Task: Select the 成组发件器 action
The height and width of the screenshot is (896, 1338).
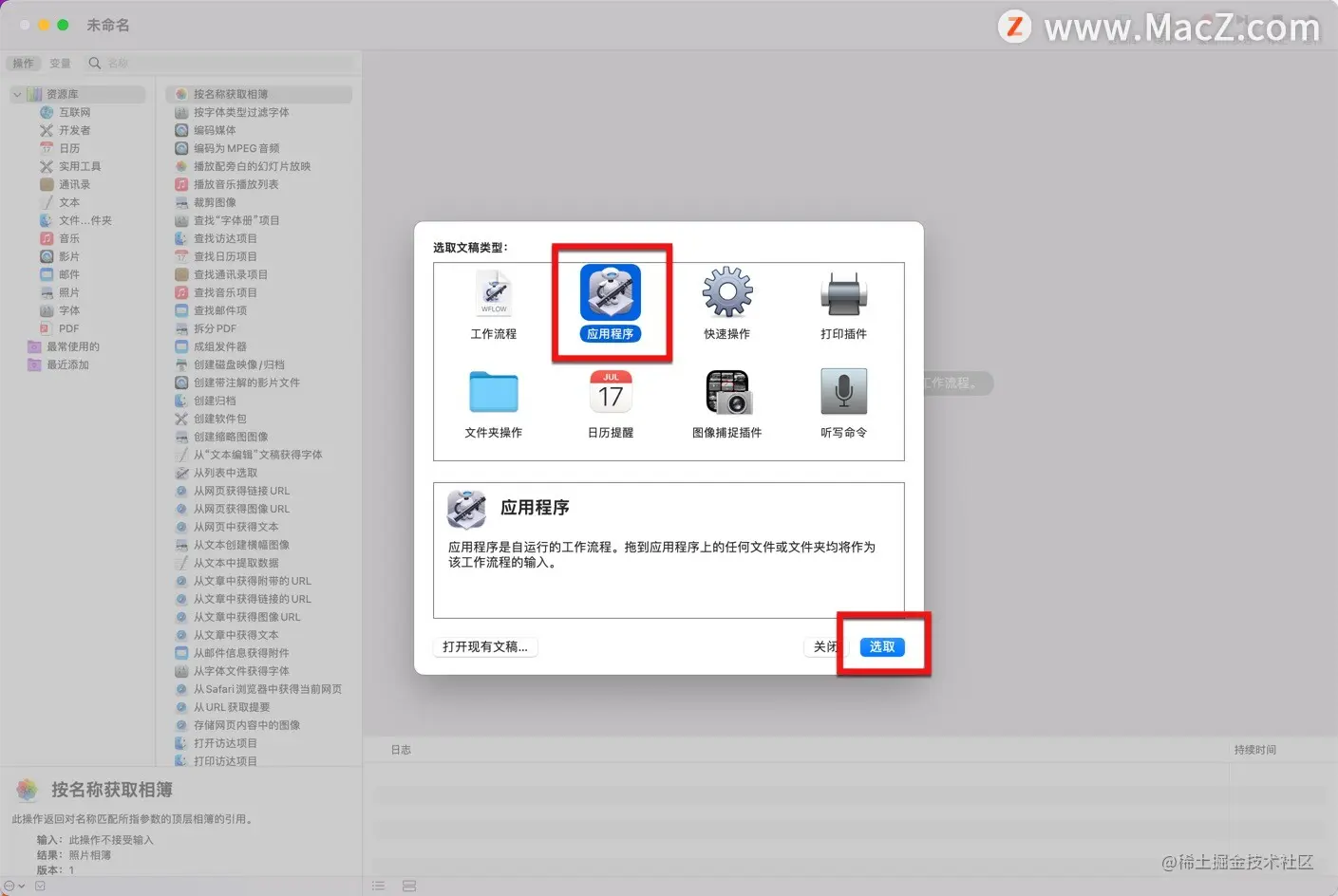Action: [220, 346]
